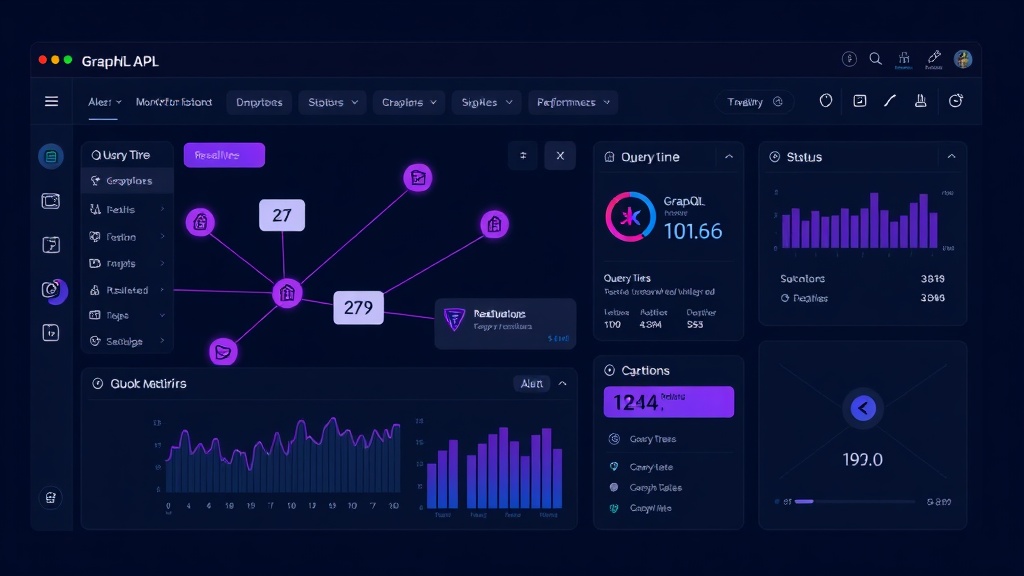Viewport: 1024px width, 576px height.
Task: Close the graph panel with X
Action: (560, 155)
